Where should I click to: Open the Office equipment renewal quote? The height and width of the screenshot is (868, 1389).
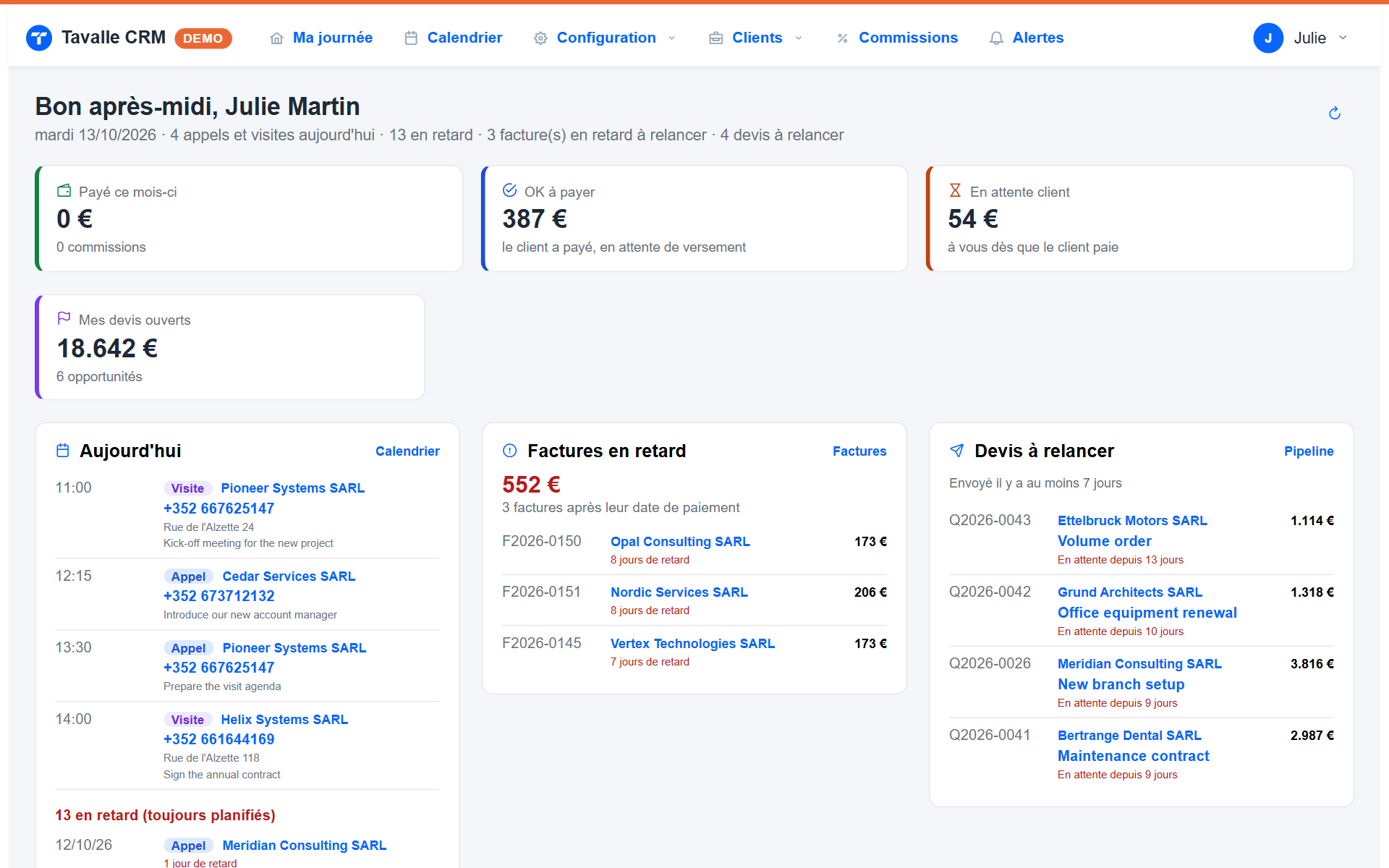[1147, 613]
